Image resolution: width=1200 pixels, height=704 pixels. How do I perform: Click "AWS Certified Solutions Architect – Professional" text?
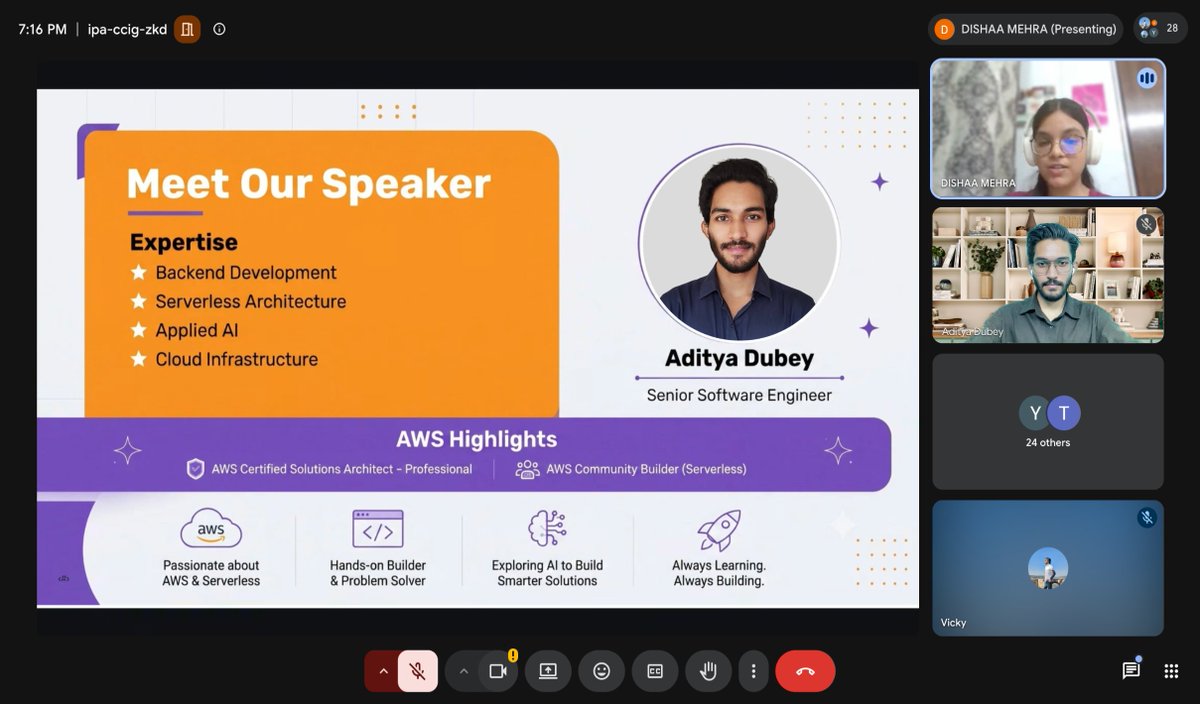342,469
